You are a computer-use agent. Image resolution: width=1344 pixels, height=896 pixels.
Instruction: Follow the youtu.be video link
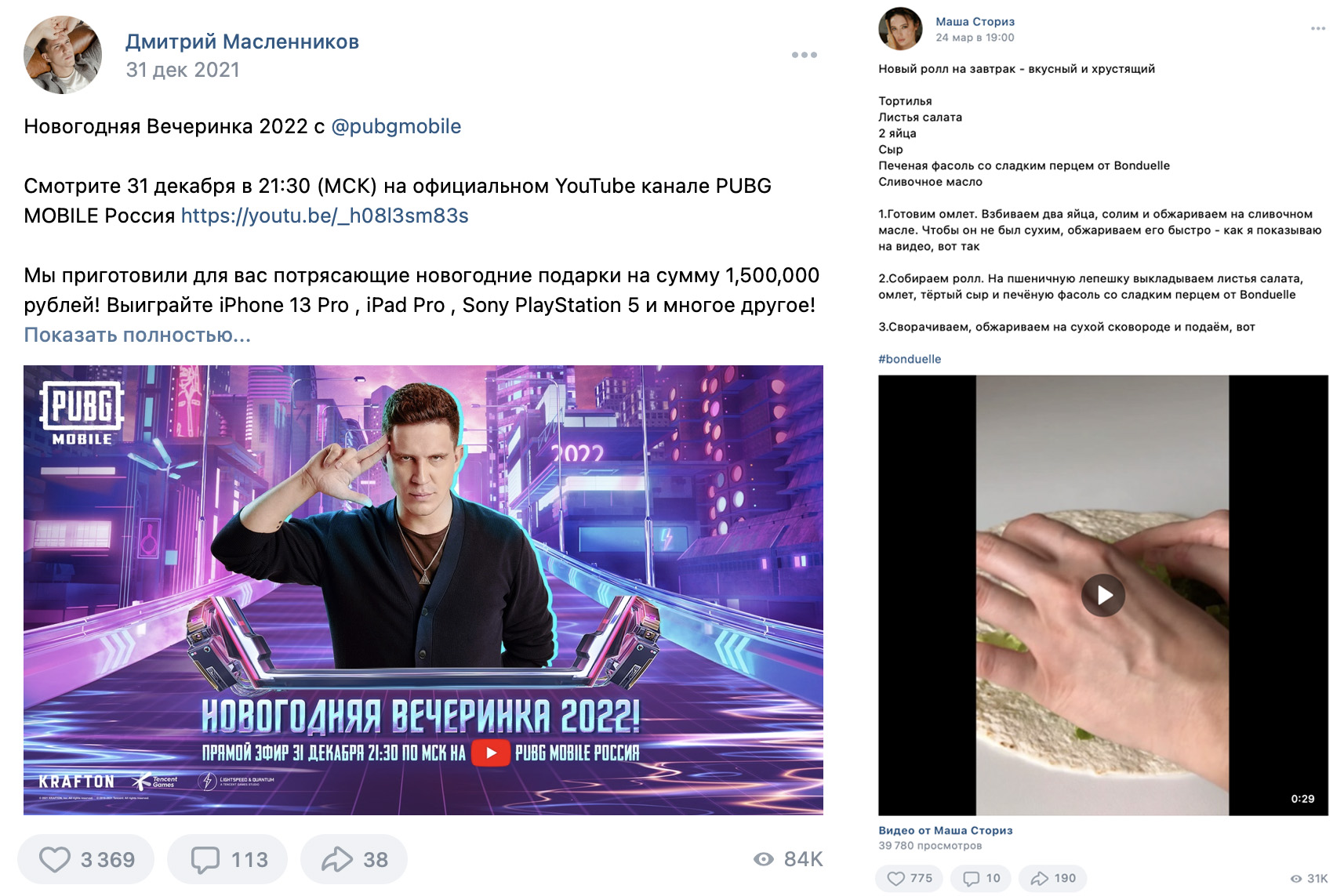tap(325, 216)
